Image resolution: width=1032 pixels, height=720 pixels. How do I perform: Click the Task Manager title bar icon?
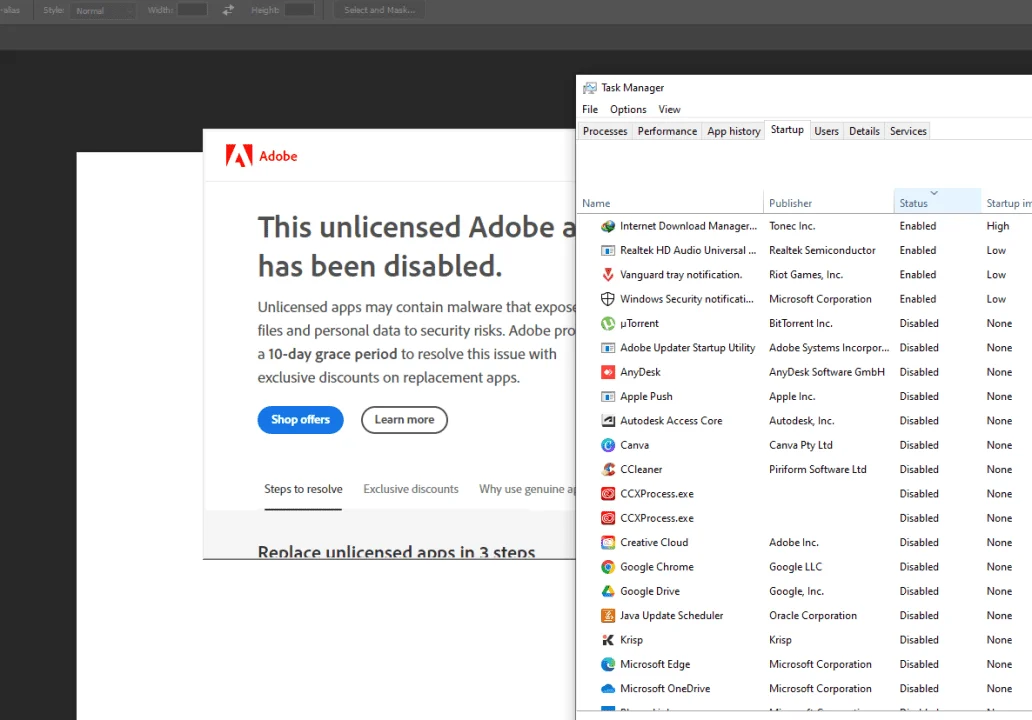click(590, 88)
